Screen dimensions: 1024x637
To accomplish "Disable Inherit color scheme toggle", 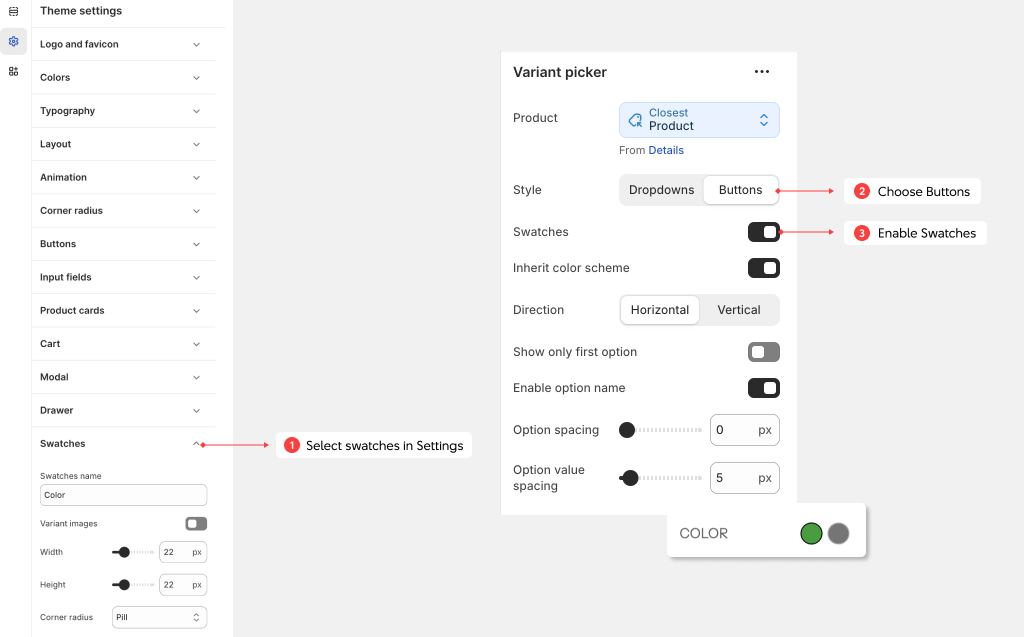I will (x=763, y=268).
